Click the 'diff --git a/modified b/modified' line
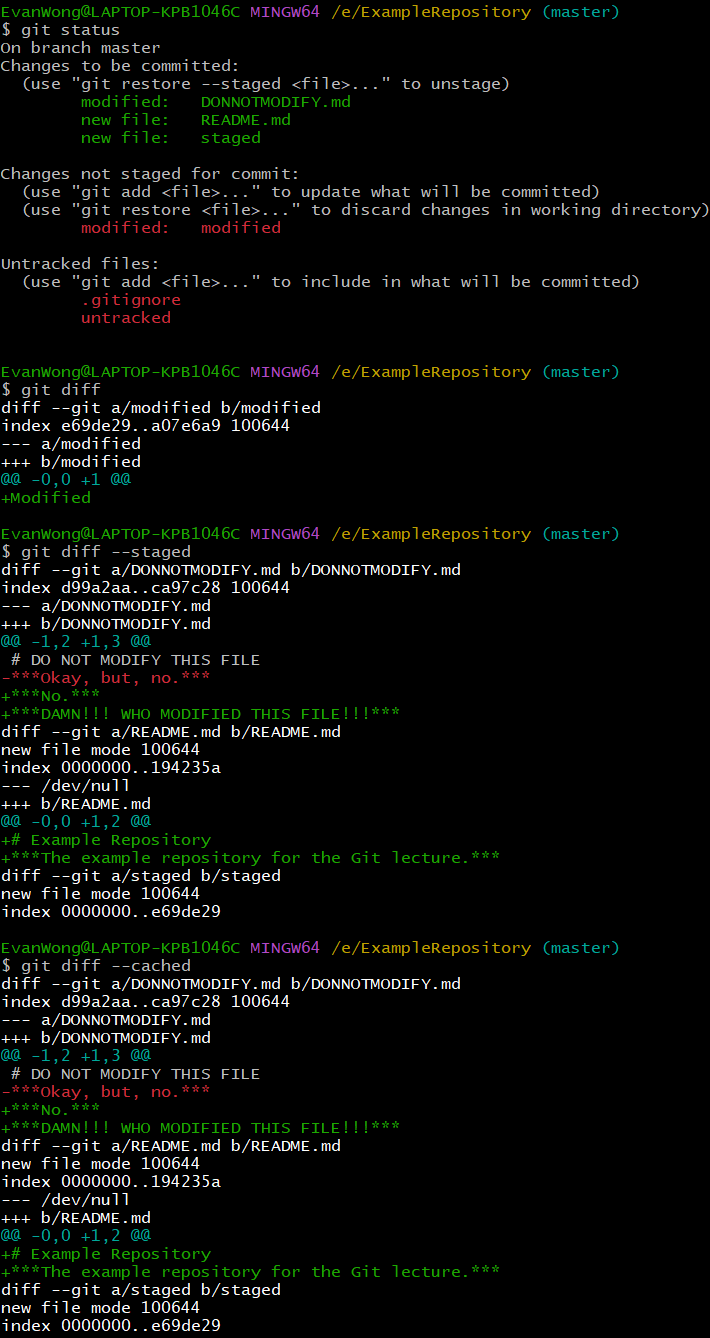Screen dimensions: 710x1338 point(160,408)
